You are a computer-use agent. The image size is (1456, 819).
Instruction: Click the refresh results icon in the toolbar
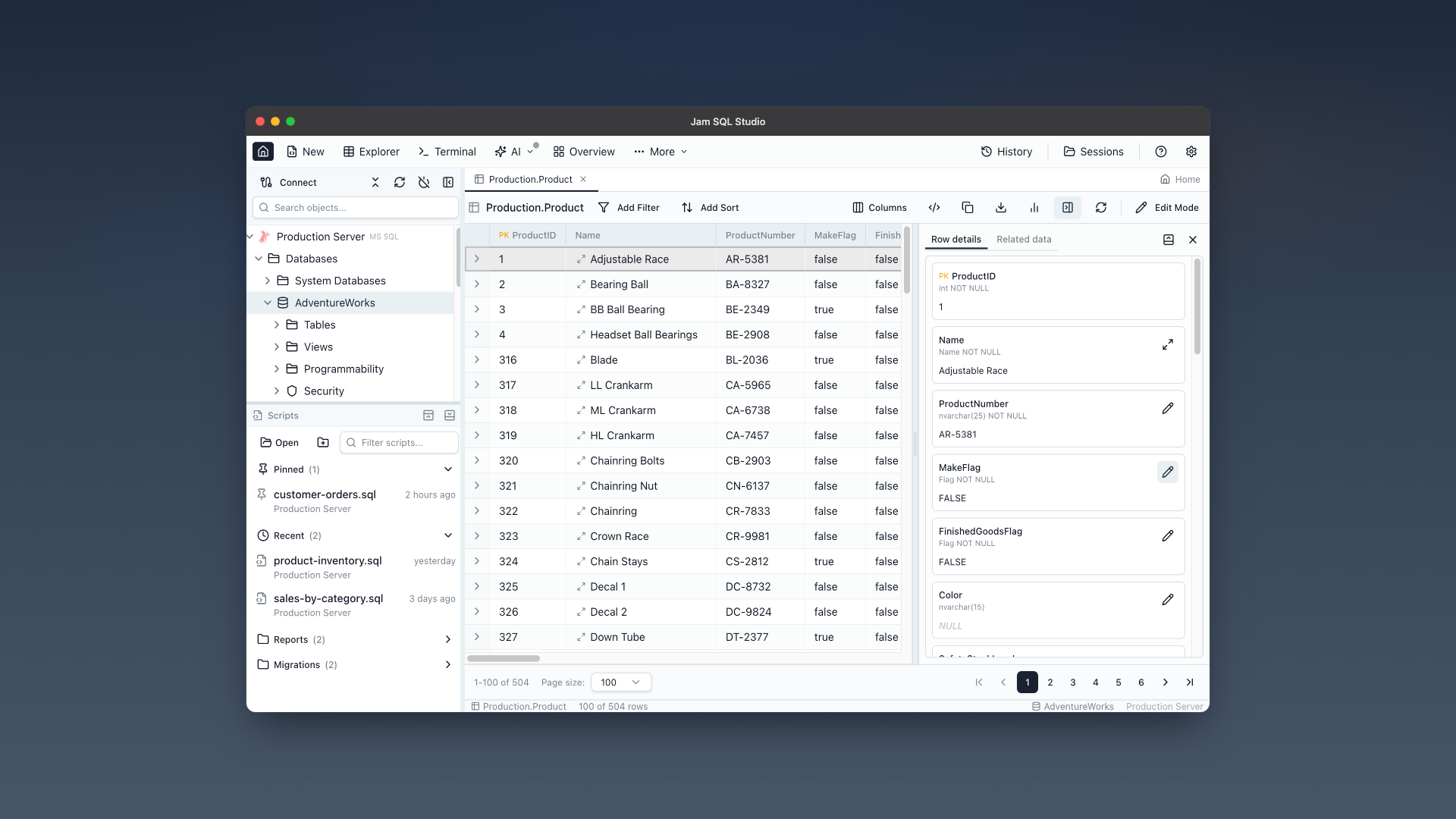[1101, 207]
